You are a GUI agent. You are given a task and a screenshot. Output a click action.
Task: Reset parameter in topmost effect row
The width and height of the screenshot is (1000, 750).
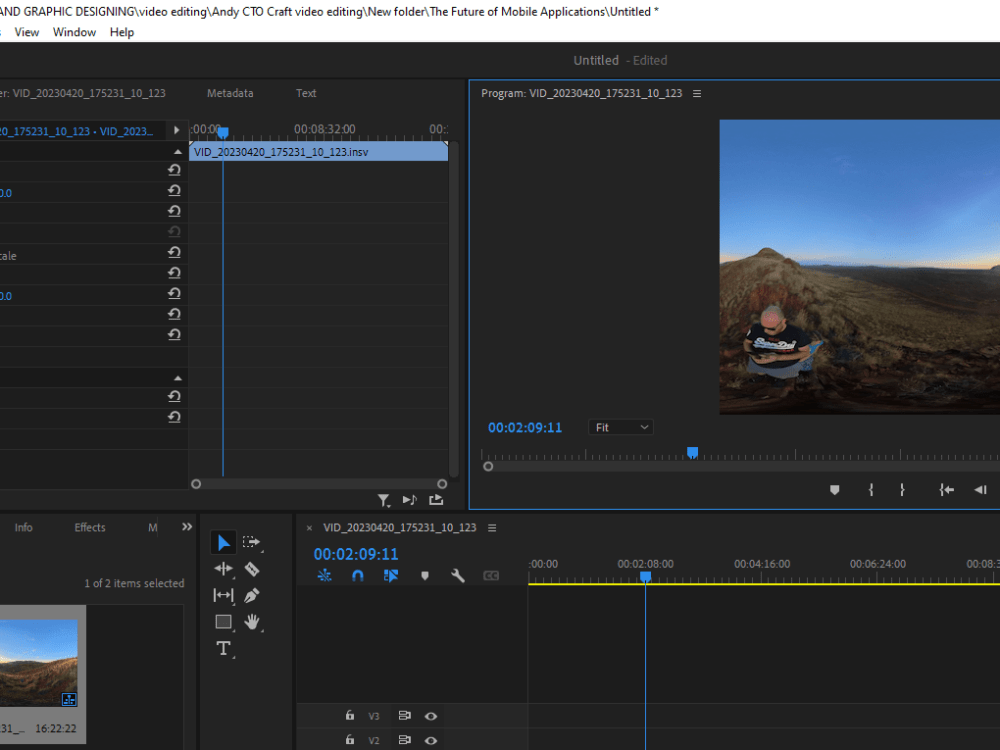(174, 170)
